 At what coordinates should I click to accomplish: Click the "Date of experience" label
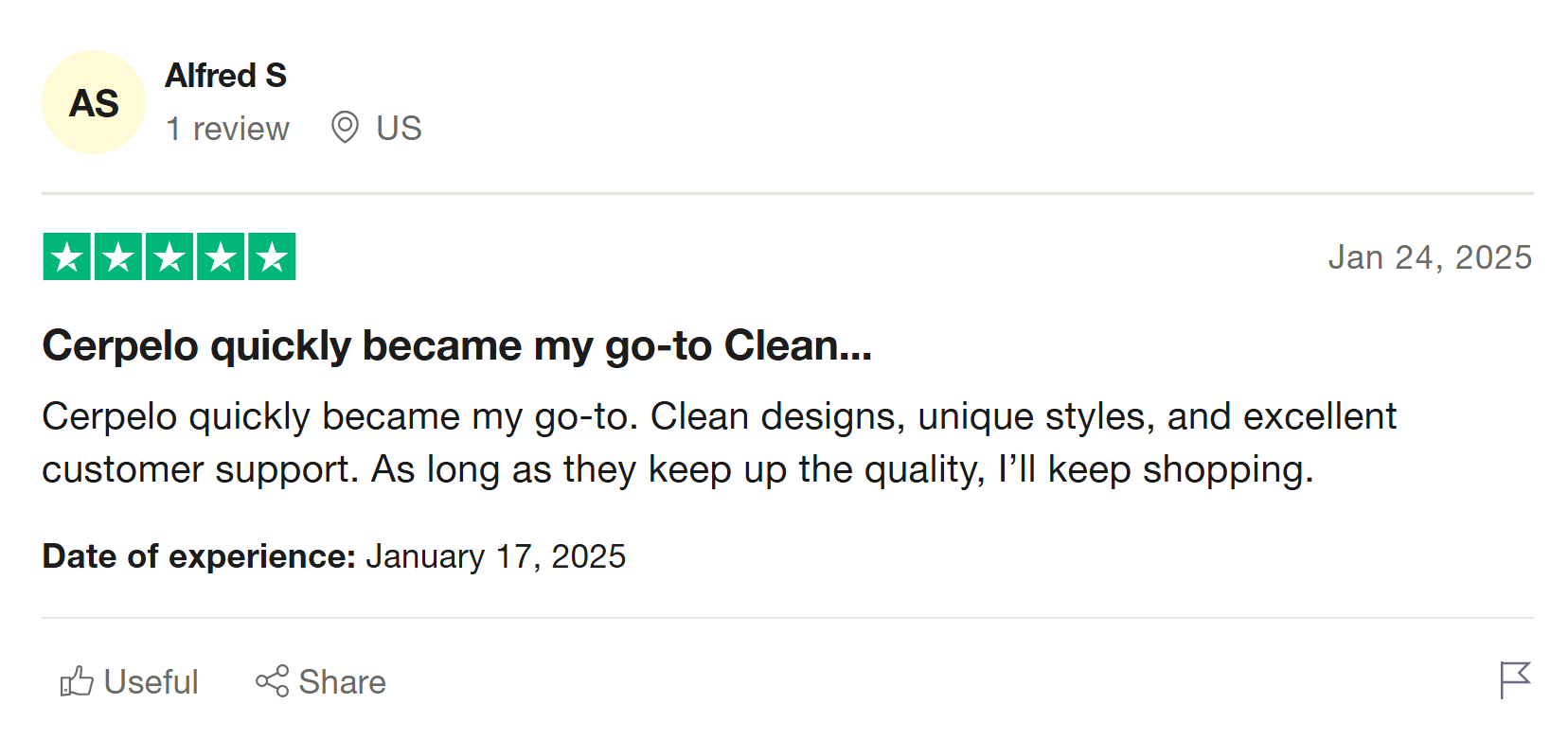[x=199, y=556]
